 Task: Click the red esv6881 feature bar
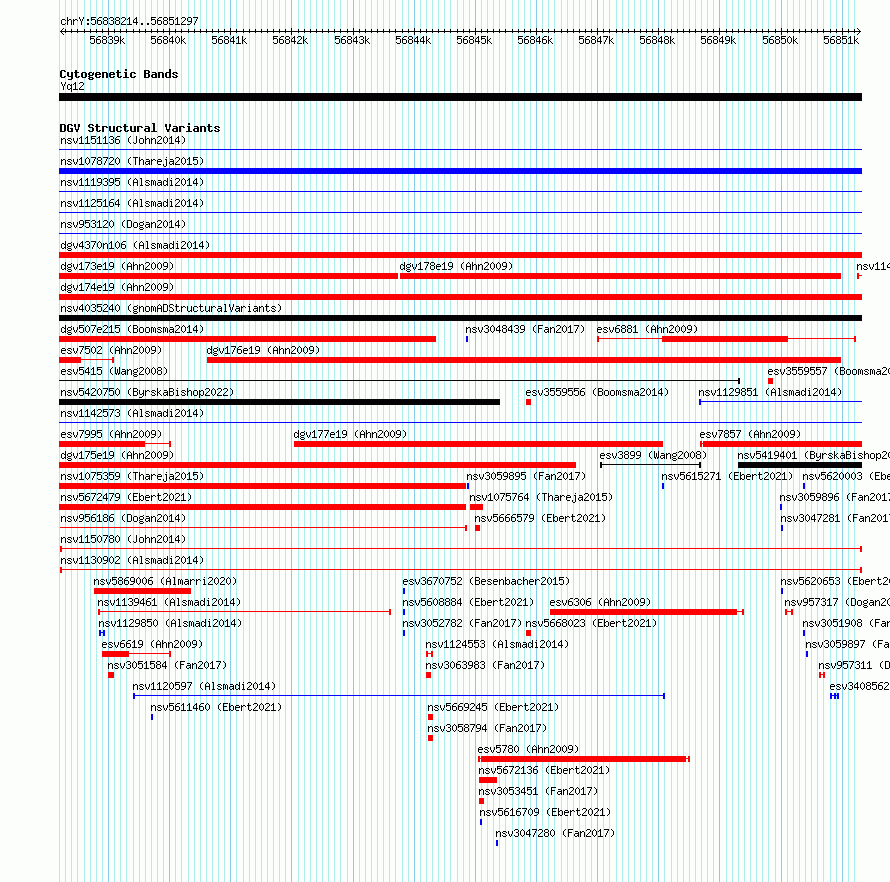click(725, 339)
